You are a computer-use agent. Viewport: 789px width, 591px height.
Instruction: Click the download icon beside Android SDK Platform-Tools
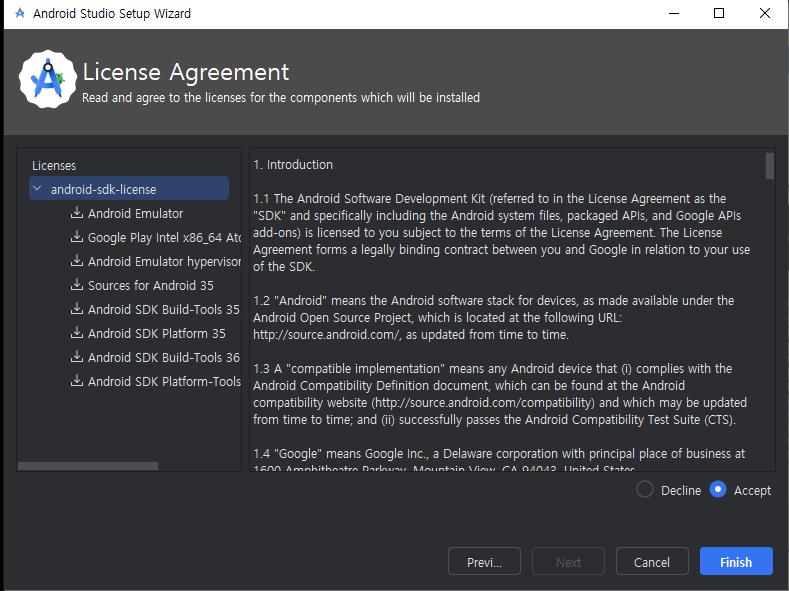pyautogui.click(x=76, y=381)
